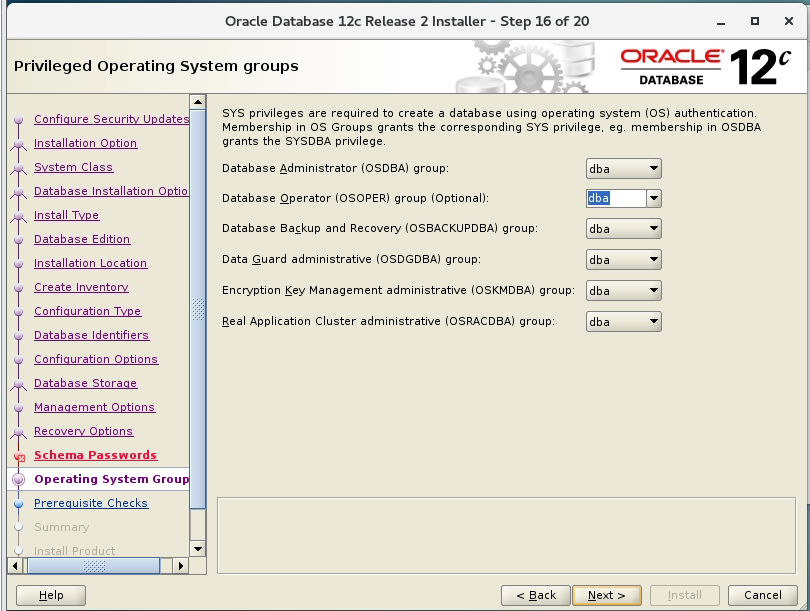Click the OSOPER group text field
810x611 pixels.
tap(616, 198)
